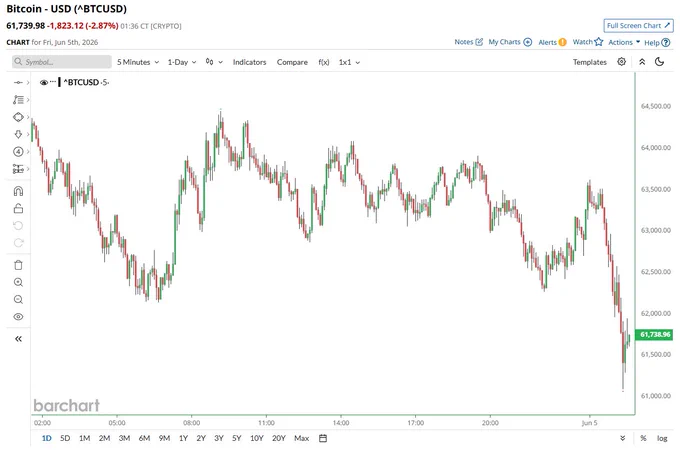Screen dimensions: 680x450
Task: Expand bottom panel with double-down chevron
Action: click(623, 438)
